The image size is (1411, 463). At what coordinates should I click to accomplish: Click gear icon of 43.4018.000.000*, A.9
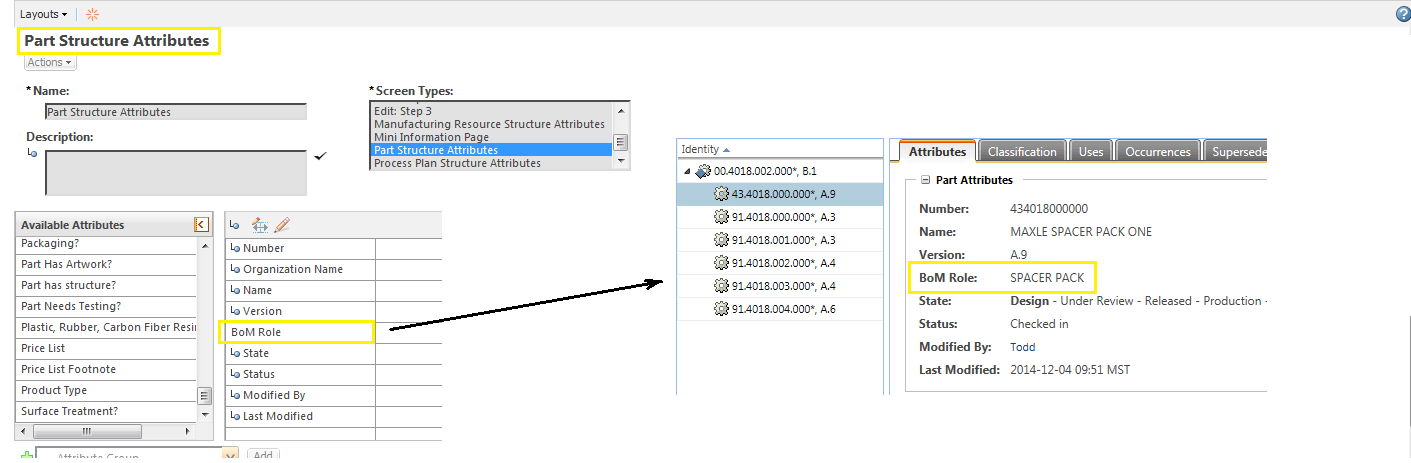pos(722,194)
